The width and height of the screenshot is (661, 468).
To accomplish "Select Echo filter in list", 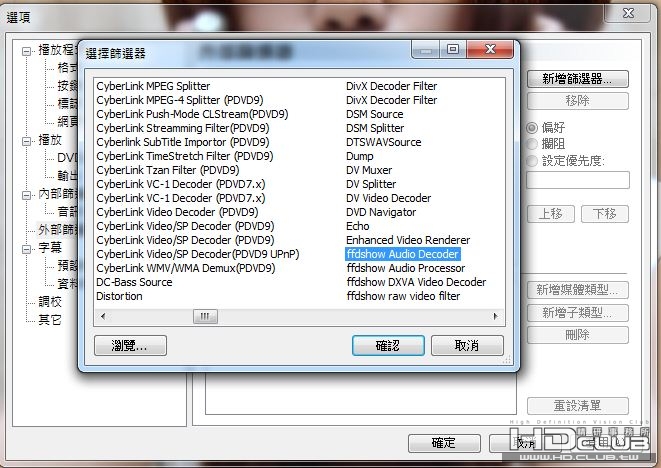I will (x=357, y=226).
